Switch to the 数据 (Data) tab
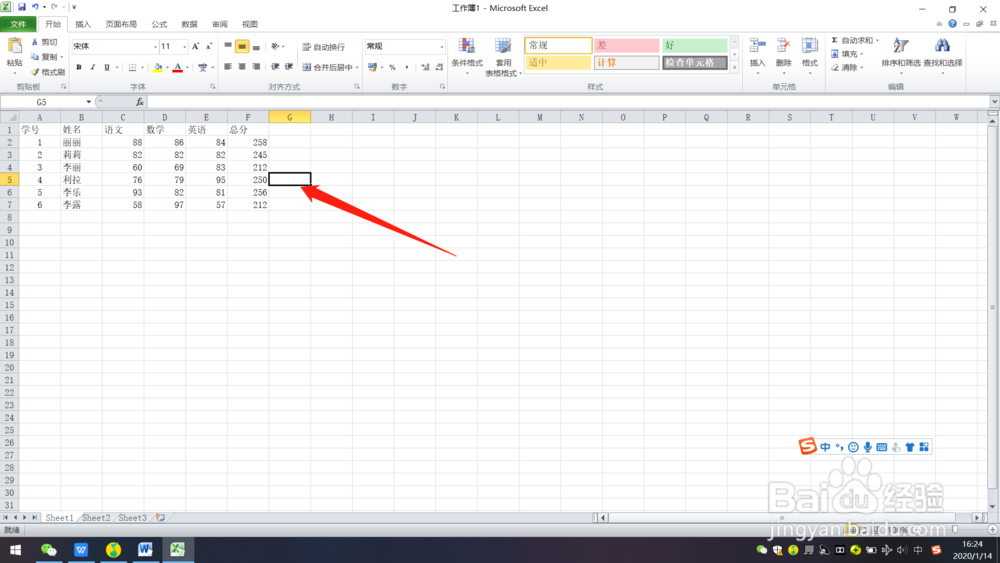 189,24
